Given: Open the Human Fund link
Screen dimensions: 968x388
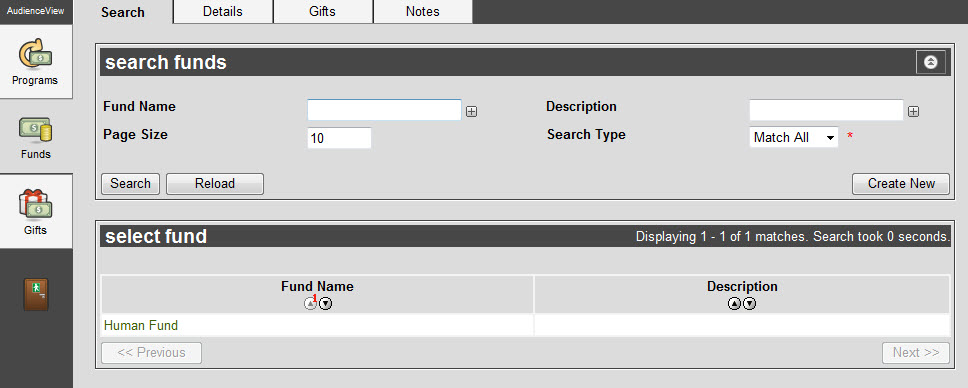Looking at the screenshot, I should pos(141,326).
